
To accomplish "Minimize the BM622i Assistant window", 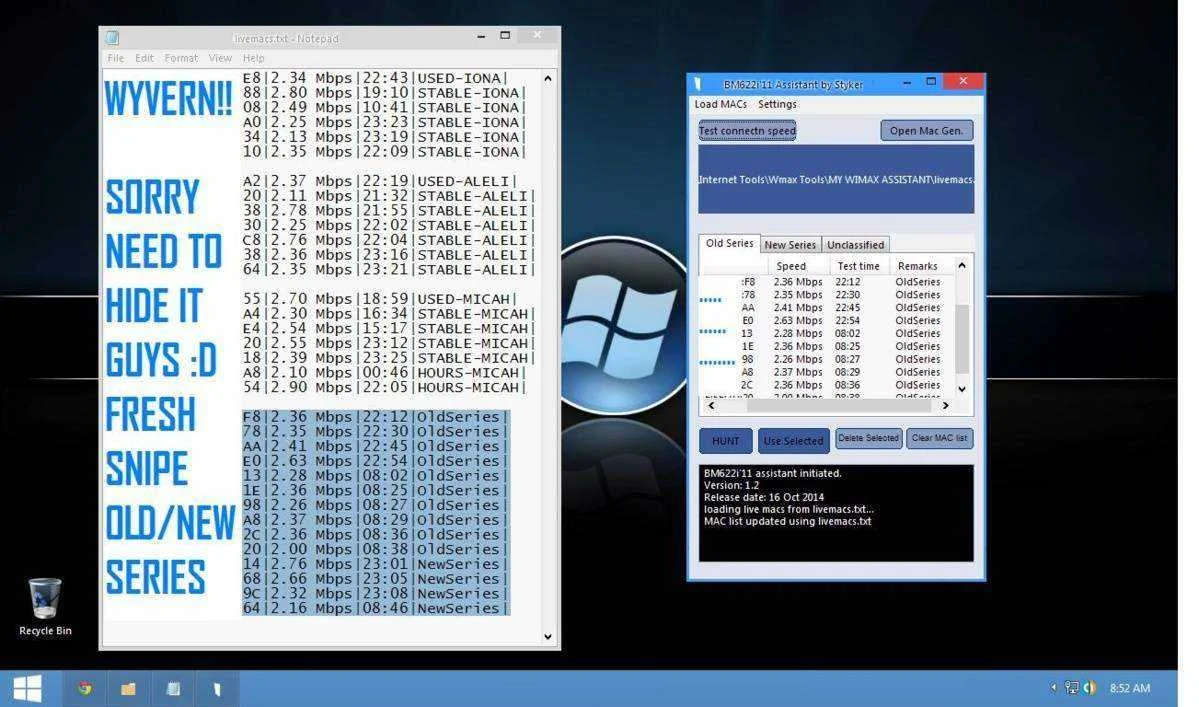I will tap(907, 81).
